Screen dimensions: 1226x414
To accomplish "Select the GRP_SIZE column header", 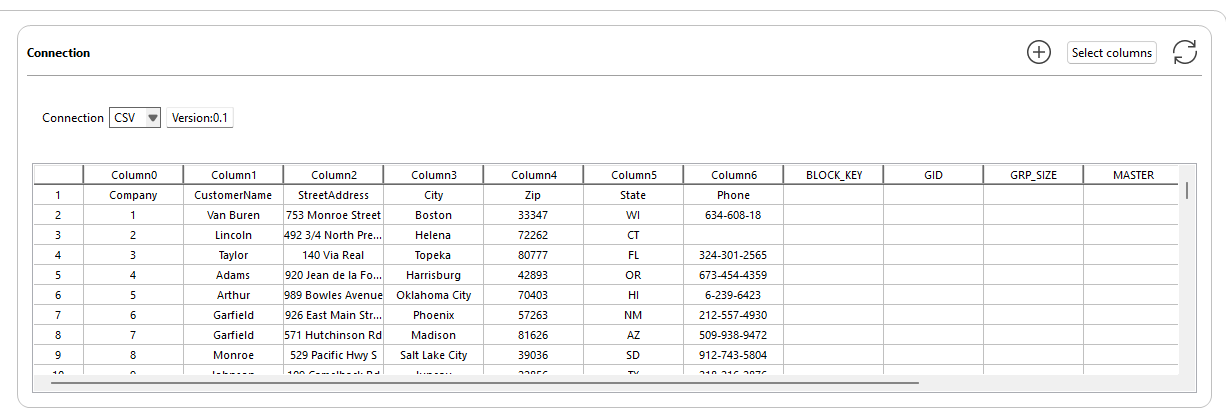I will 1033,175.
